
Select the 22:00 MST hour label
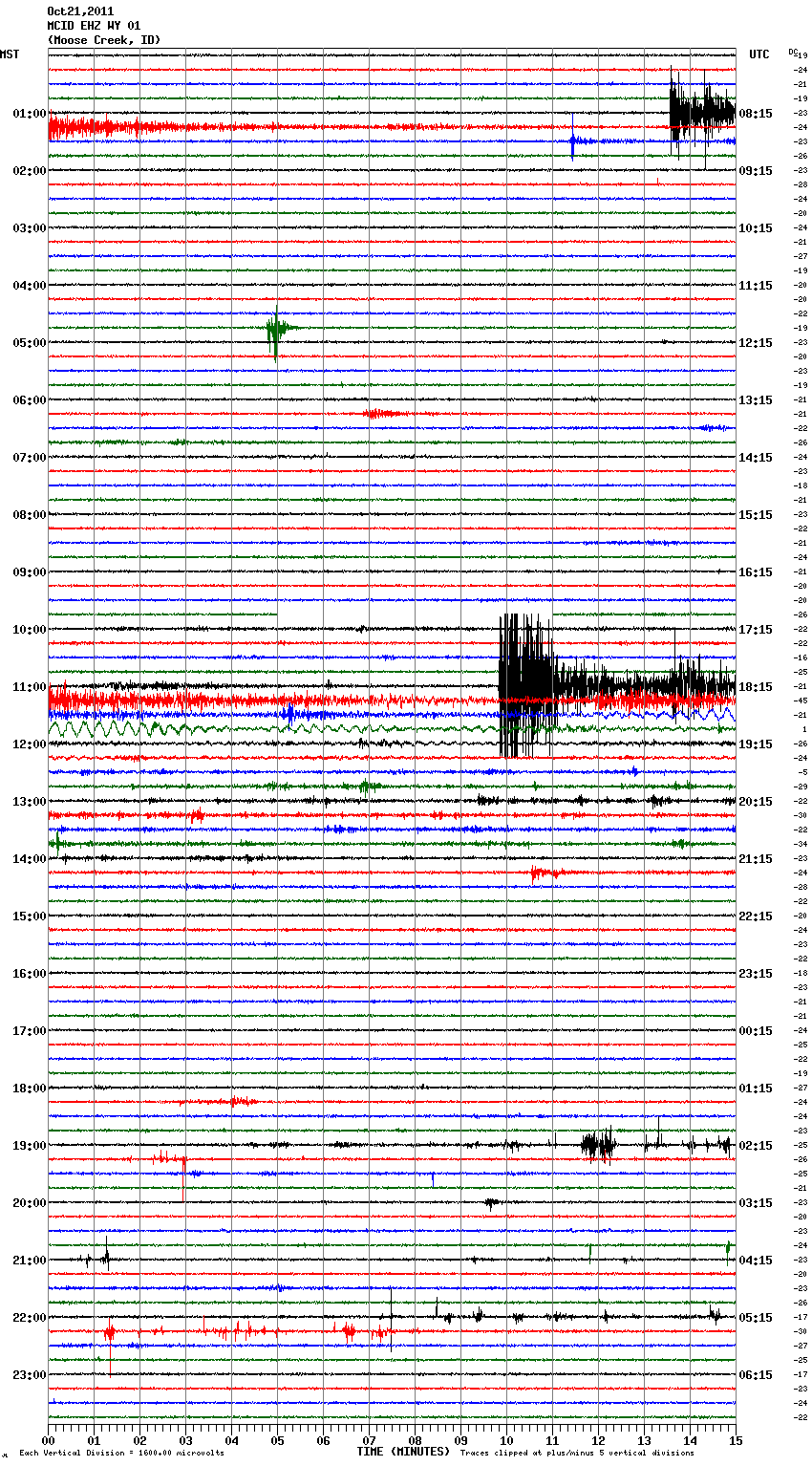point(30,1318)
